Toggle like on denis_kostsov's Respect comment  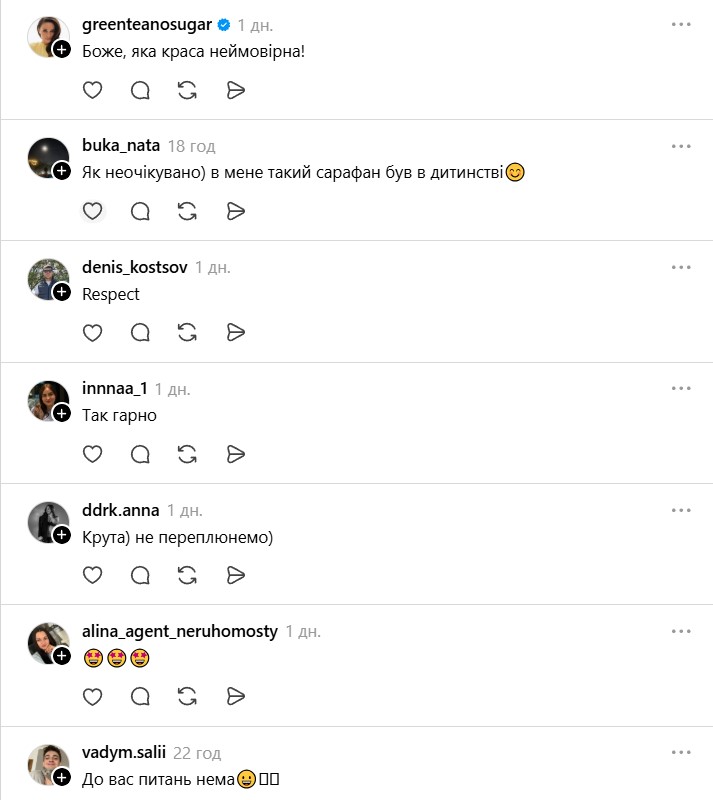point(92,332)
